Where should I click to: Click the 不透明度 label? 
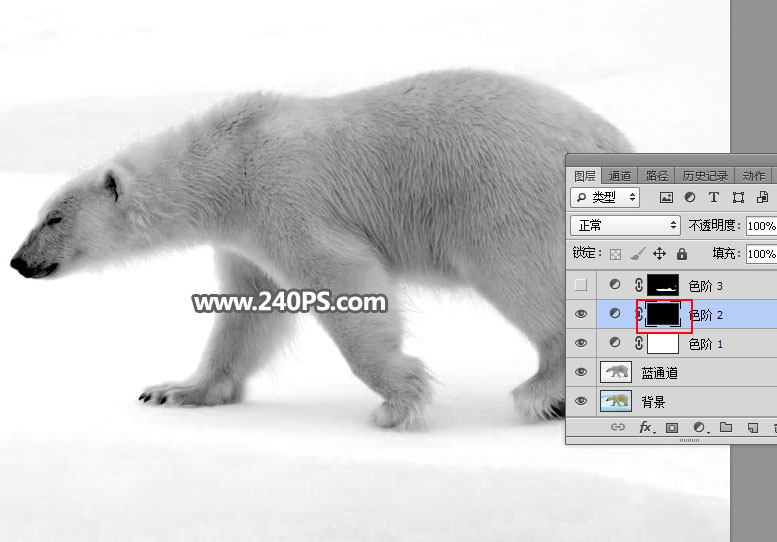714,225
